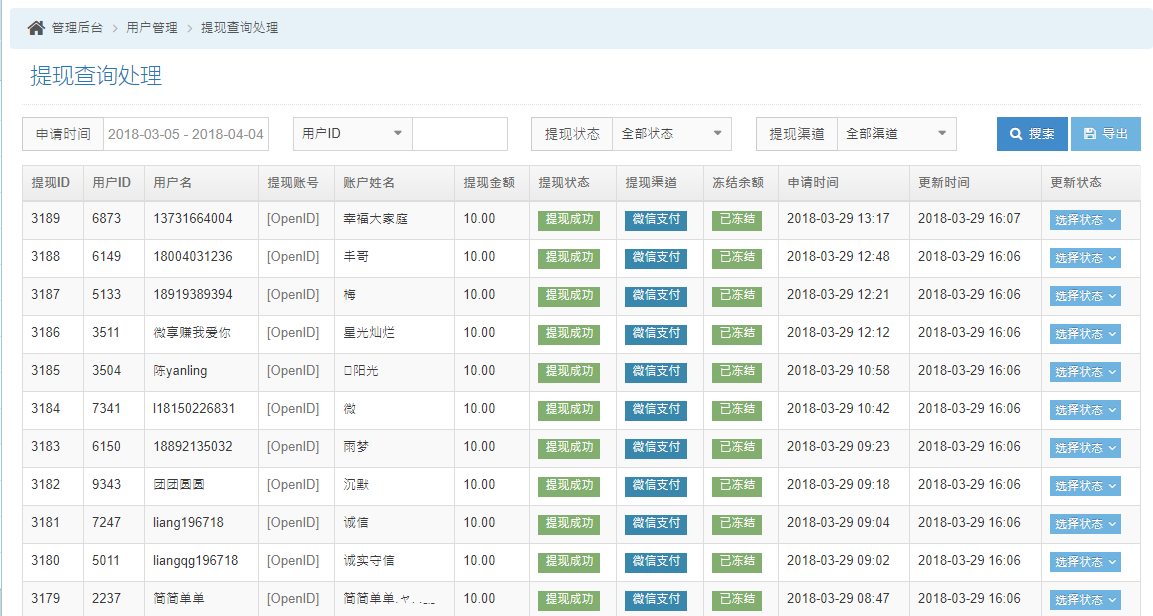Click 微信支付 badge in row 3187

[655, 295]
